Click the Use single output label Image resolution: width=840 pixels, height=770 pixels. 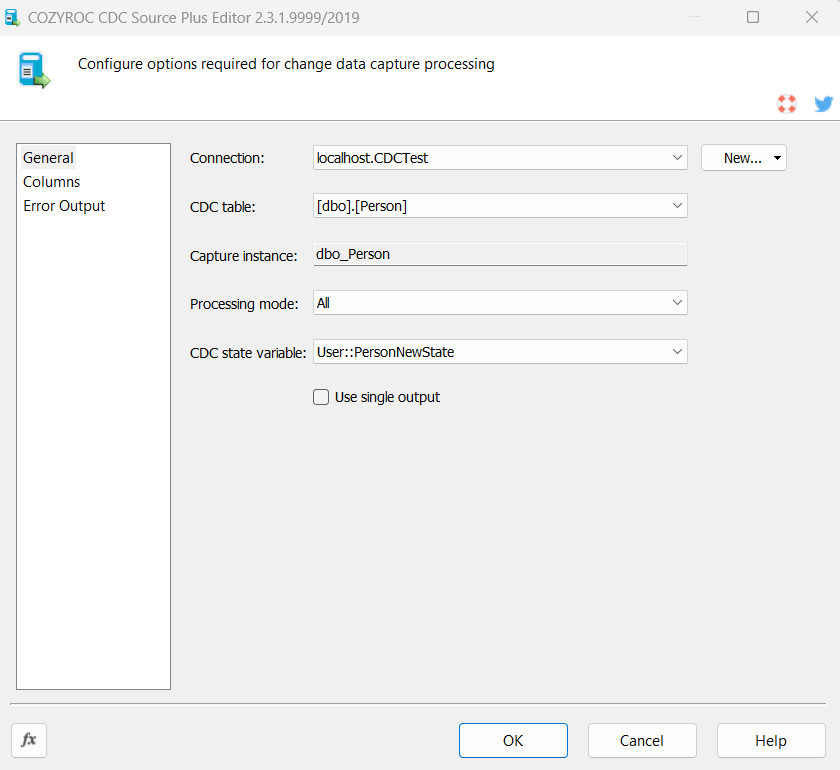(387, 397)
